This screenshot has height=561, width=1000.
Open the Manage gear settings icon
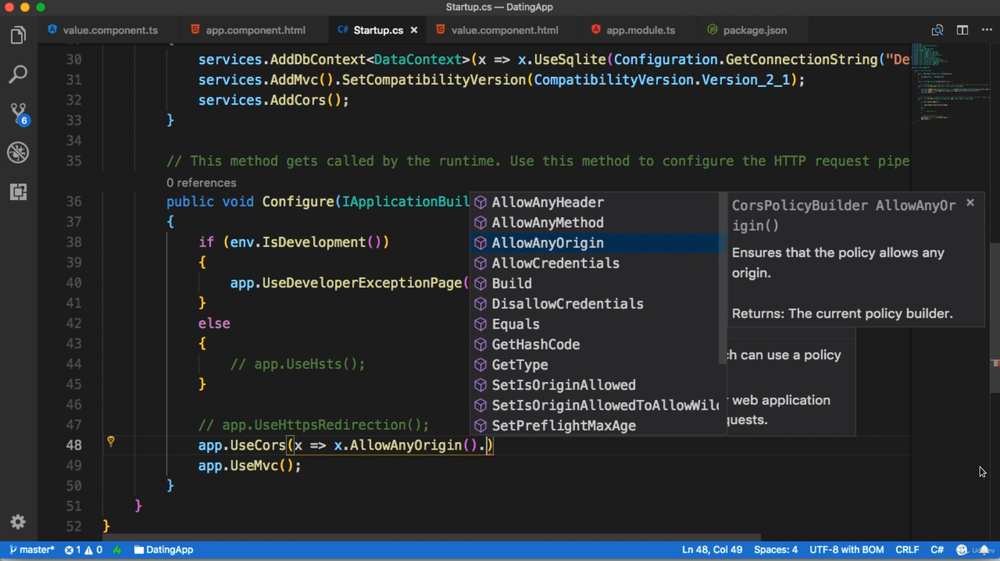pos(18,522)
